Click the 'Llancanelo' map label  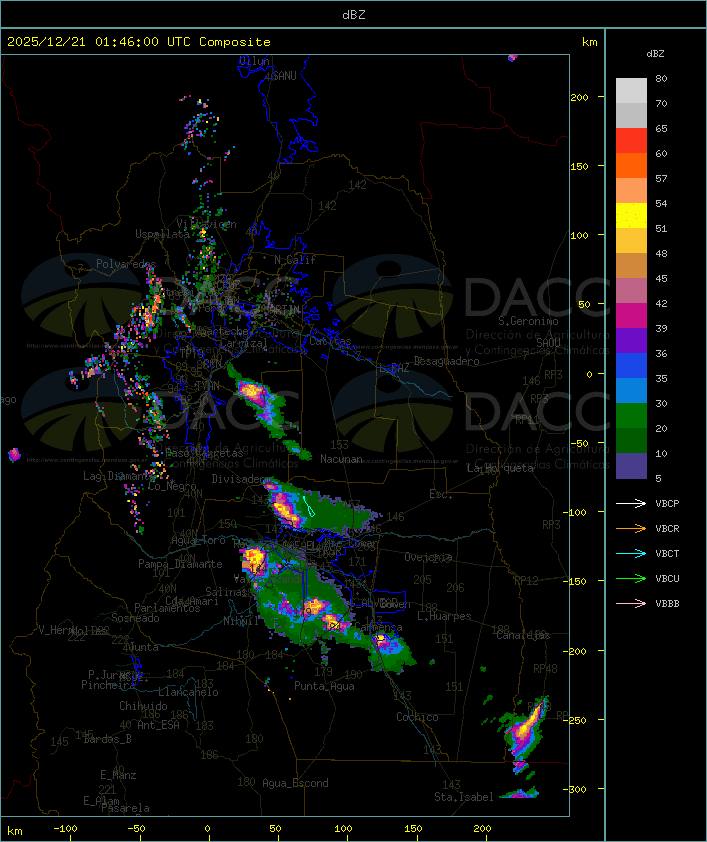click(188, 692)
